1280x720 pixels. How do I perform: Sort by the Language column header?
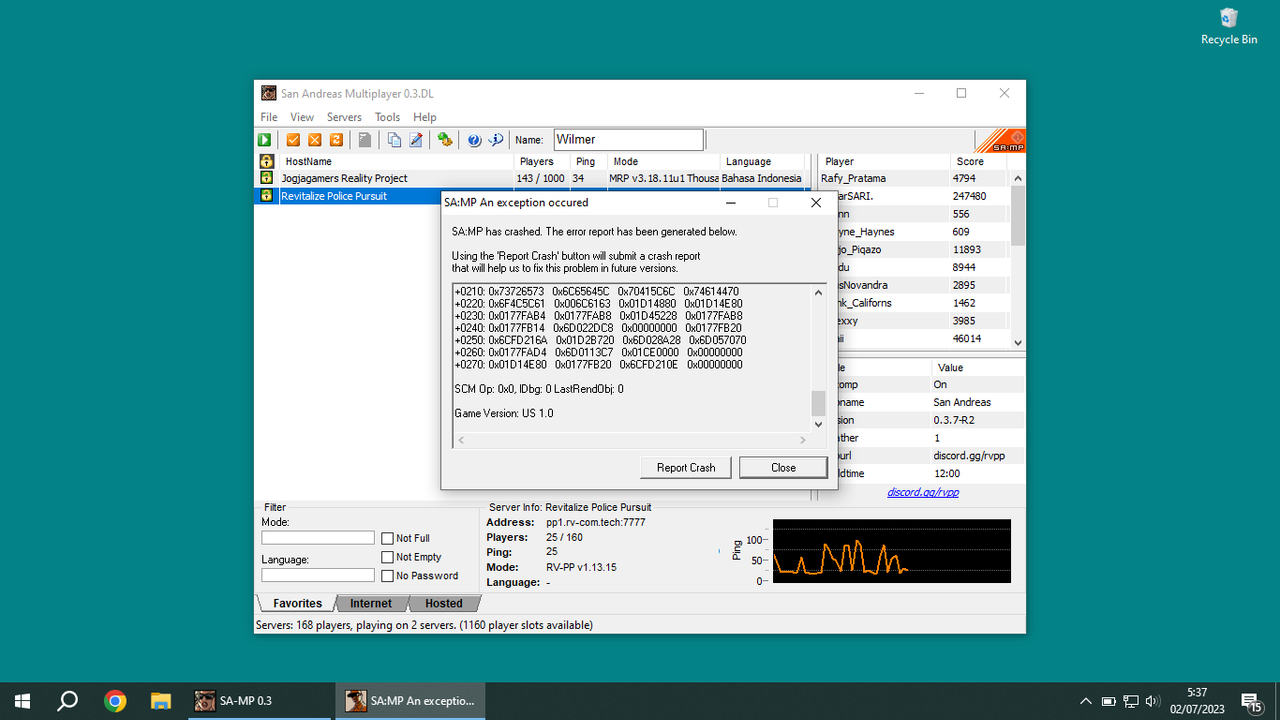point(762,161)
